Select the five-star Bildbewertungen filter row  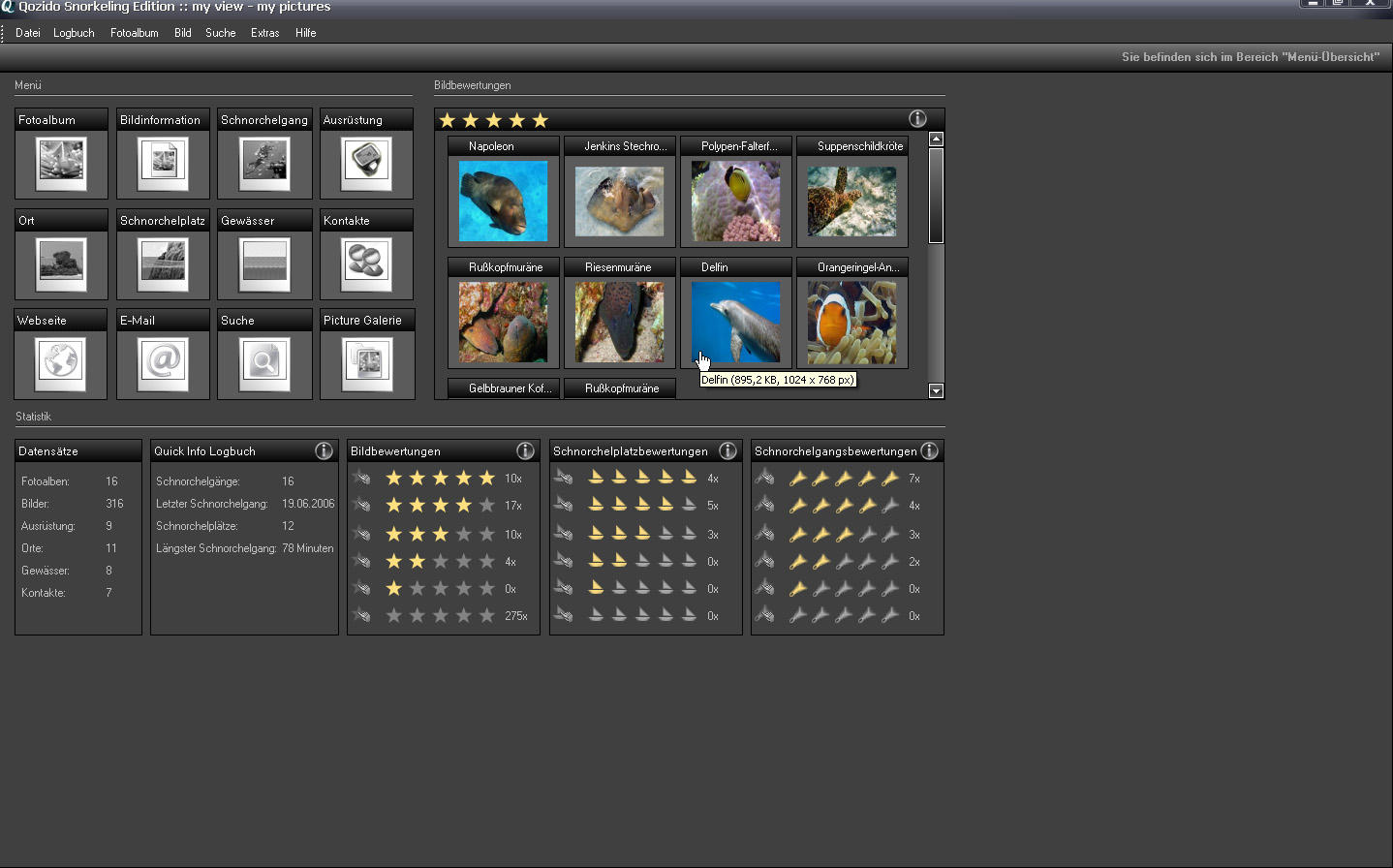(x=440, y=479)
